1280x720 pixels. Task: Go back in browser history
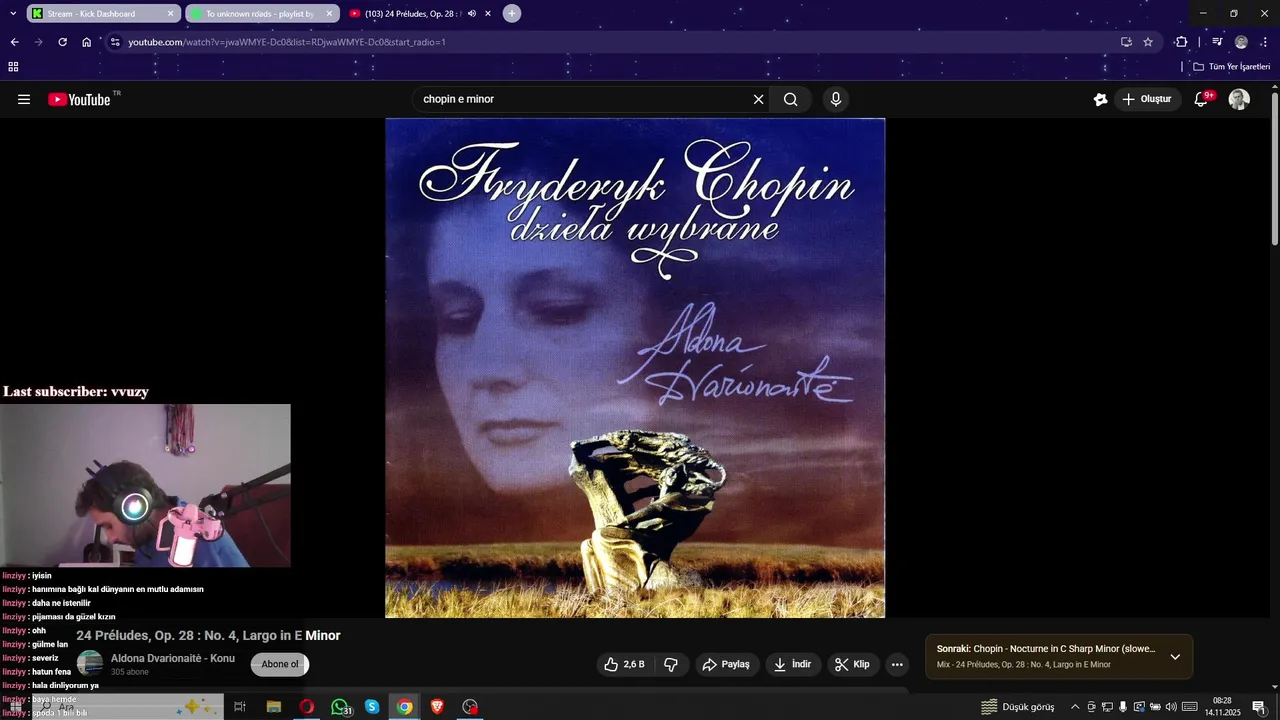pyautogui.click(x=14, y=42)
